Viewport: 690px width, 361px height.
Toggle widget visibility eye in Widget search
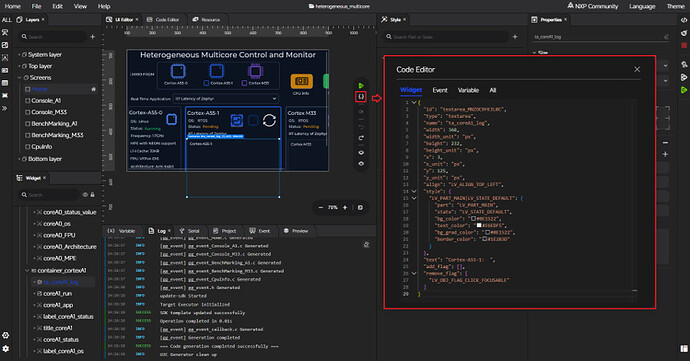(85, 195)
